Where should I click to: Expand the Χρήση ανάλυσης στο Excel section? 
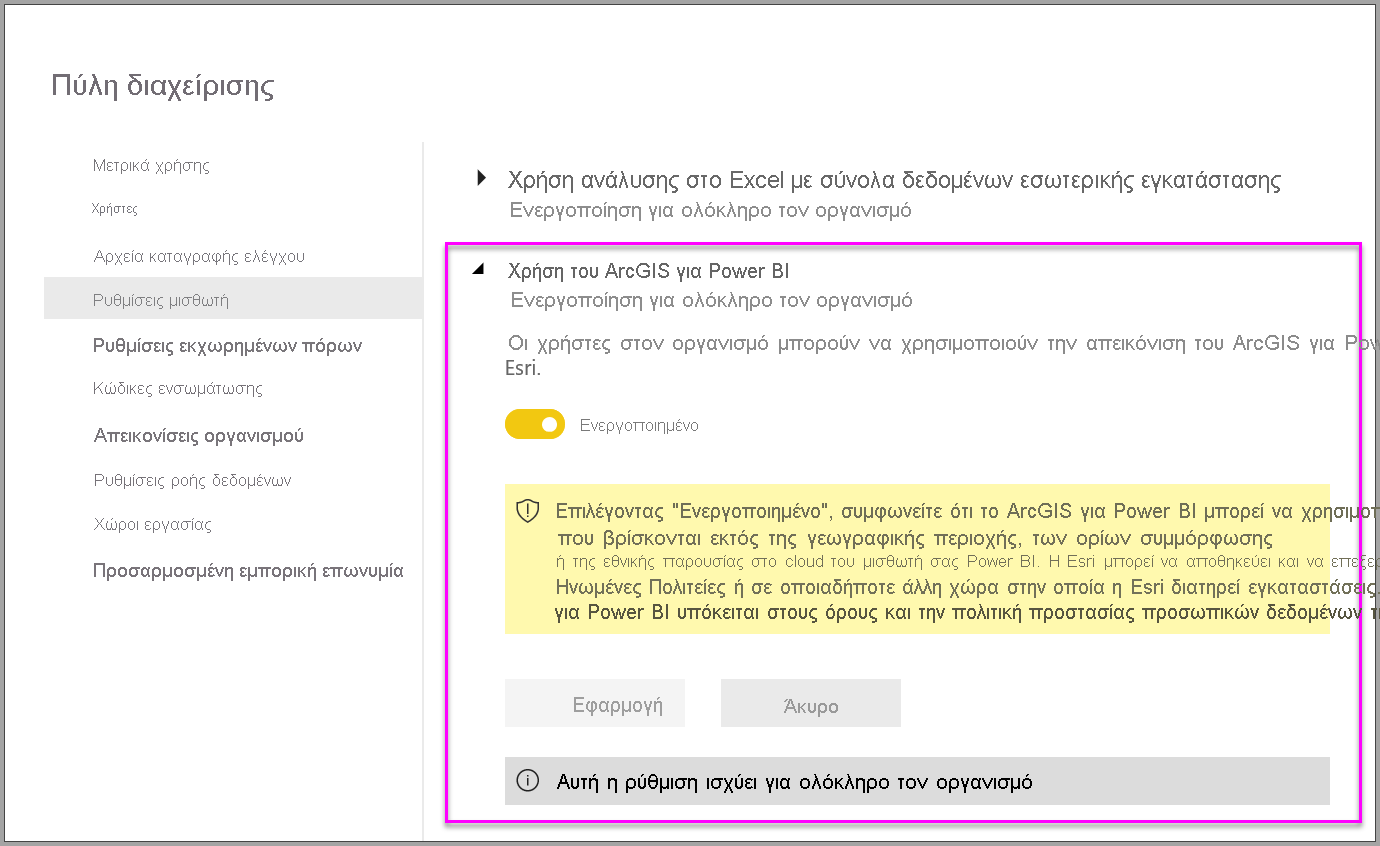pyautogui.click(x=482, y=179)
